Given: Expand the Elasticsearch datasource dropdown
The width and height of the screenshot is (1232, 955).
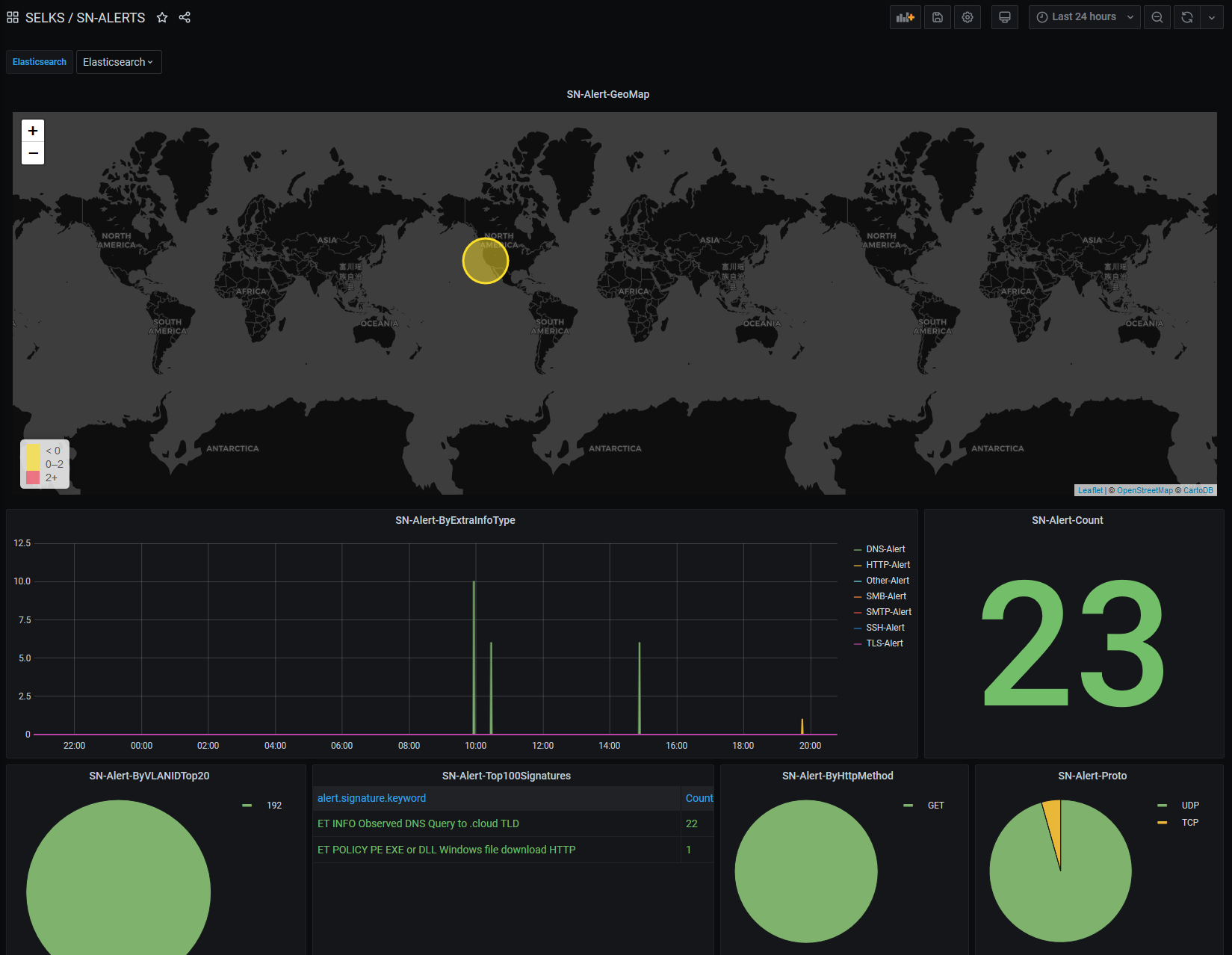Looking at the screenshot, I should [119, 62].
